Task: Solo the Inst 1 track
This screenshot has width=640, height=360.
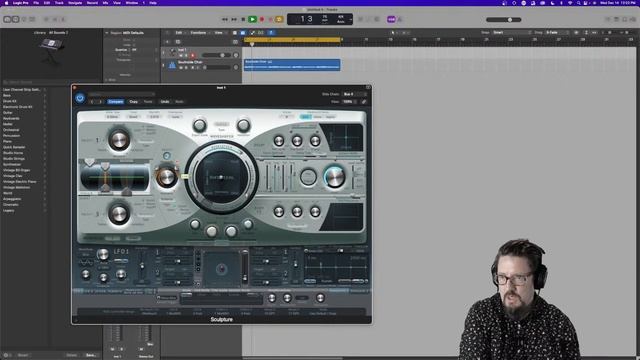Action: pos(187,56)
